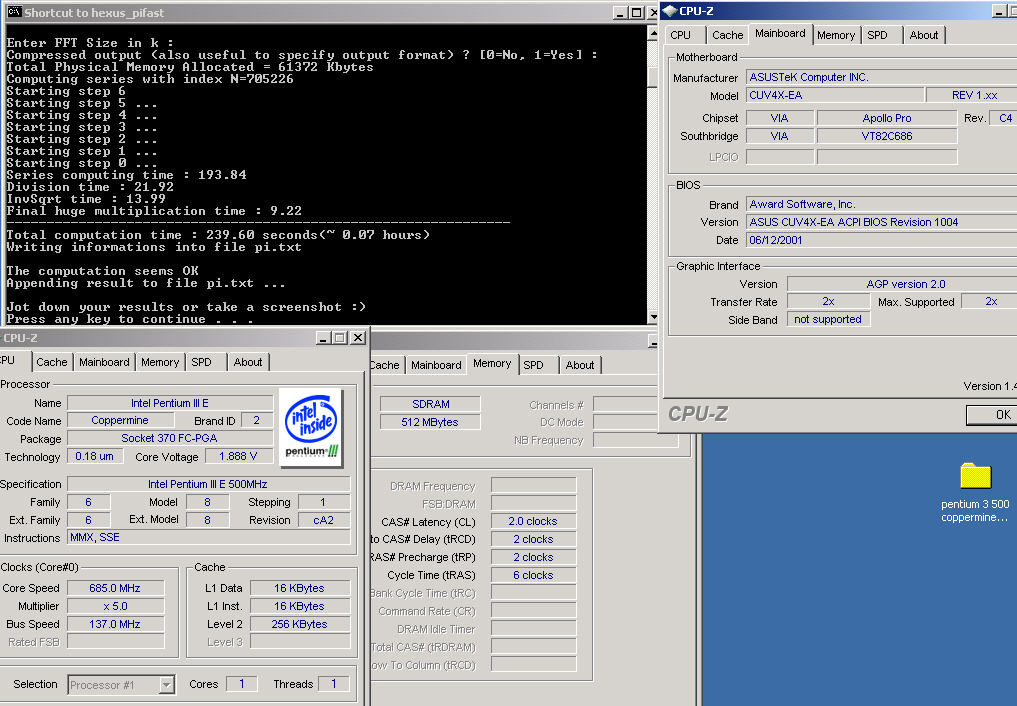This screenshot has width=1017, height=706.
Task: Click Total computation time line in console
Action: tap(218, 235)
